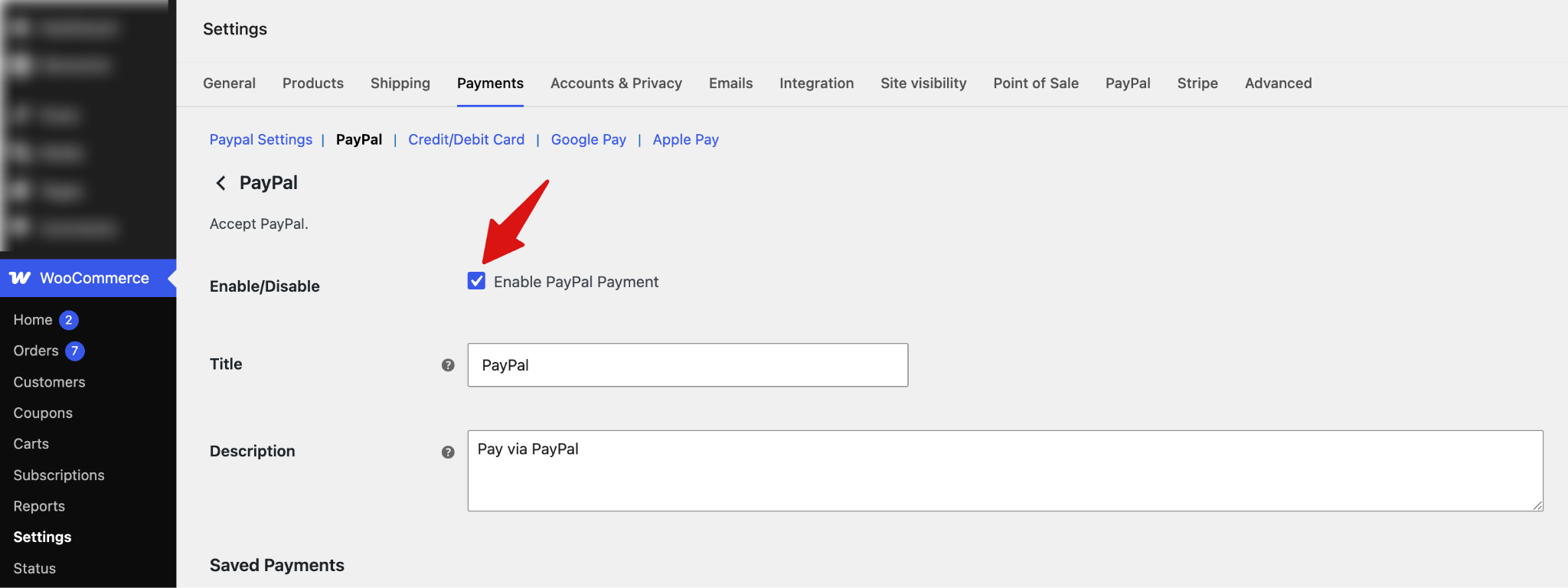This screenshot has height=588, width=1568.
Task: Click the WooCommerce logo icon in sidebar
Action: tap(21, 278)
